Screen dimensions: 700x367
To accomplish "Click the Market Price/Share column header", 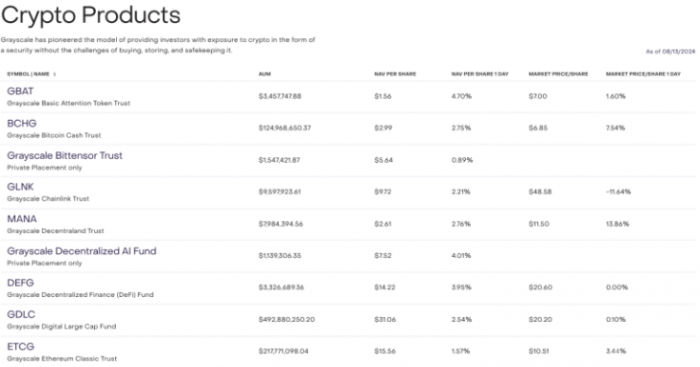I will [558, 74].
